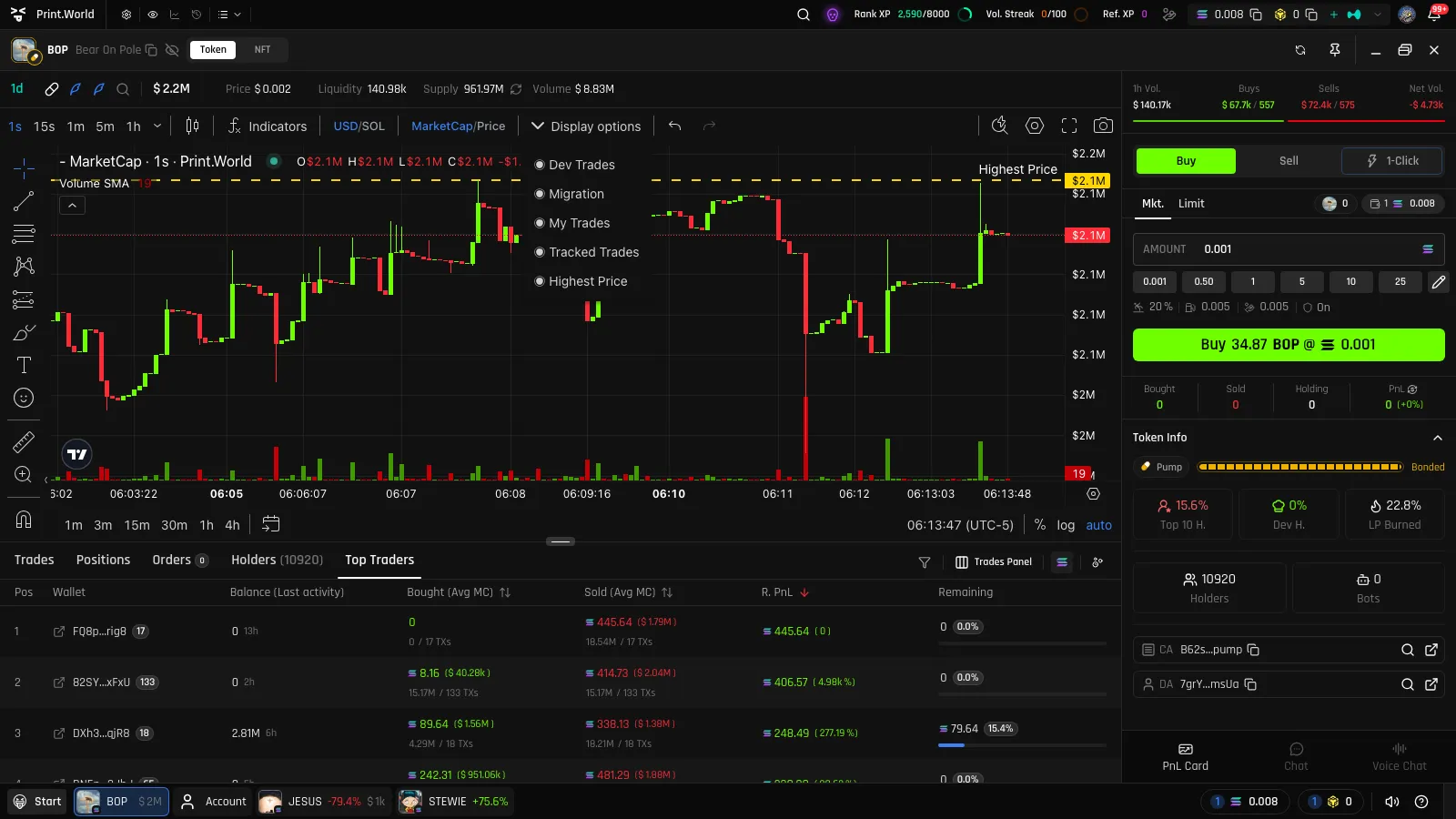Open candlestick chart type selector
Screen dimensions: 1456x819
(x=192, y=126)
